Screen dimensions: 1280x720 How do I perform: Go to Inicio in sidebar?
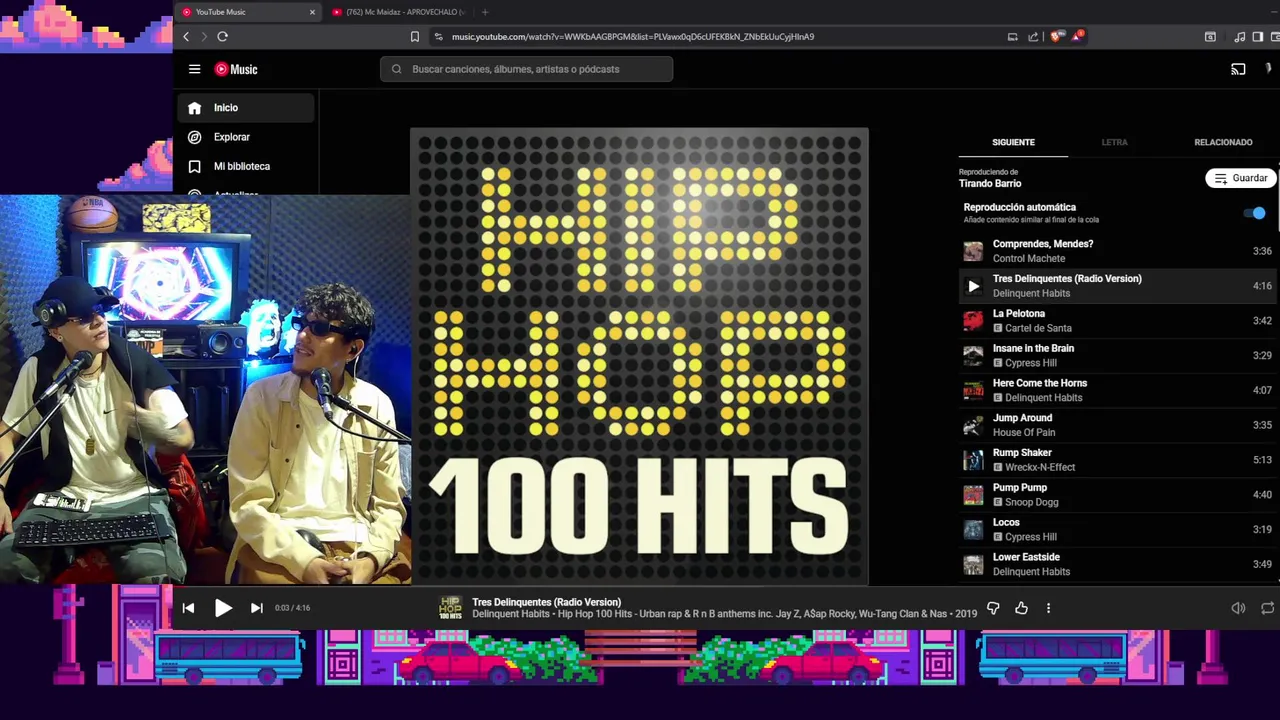tap(246, 108)
